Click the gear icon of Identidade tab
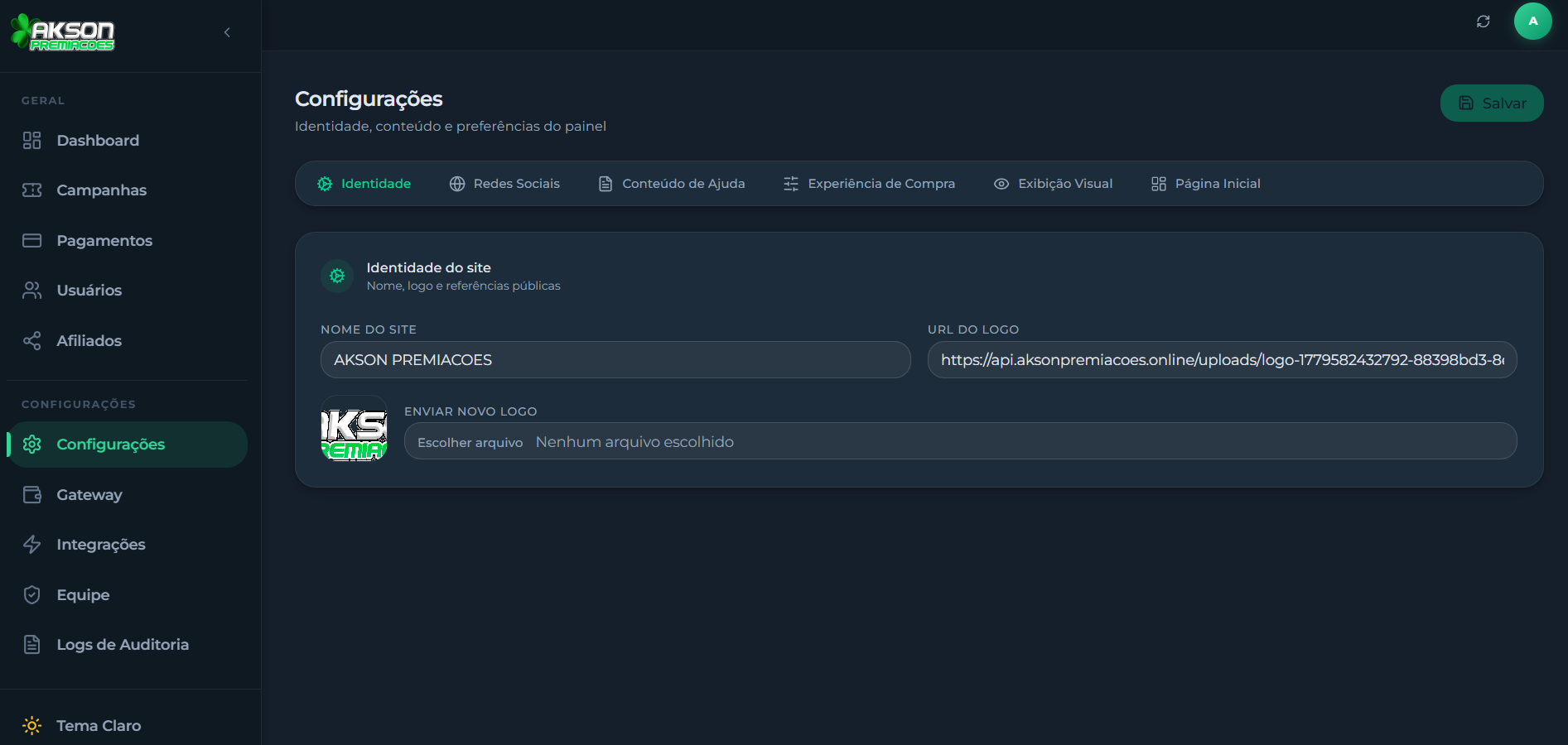This screenshot has width=1568, height=745. point(325,184)
